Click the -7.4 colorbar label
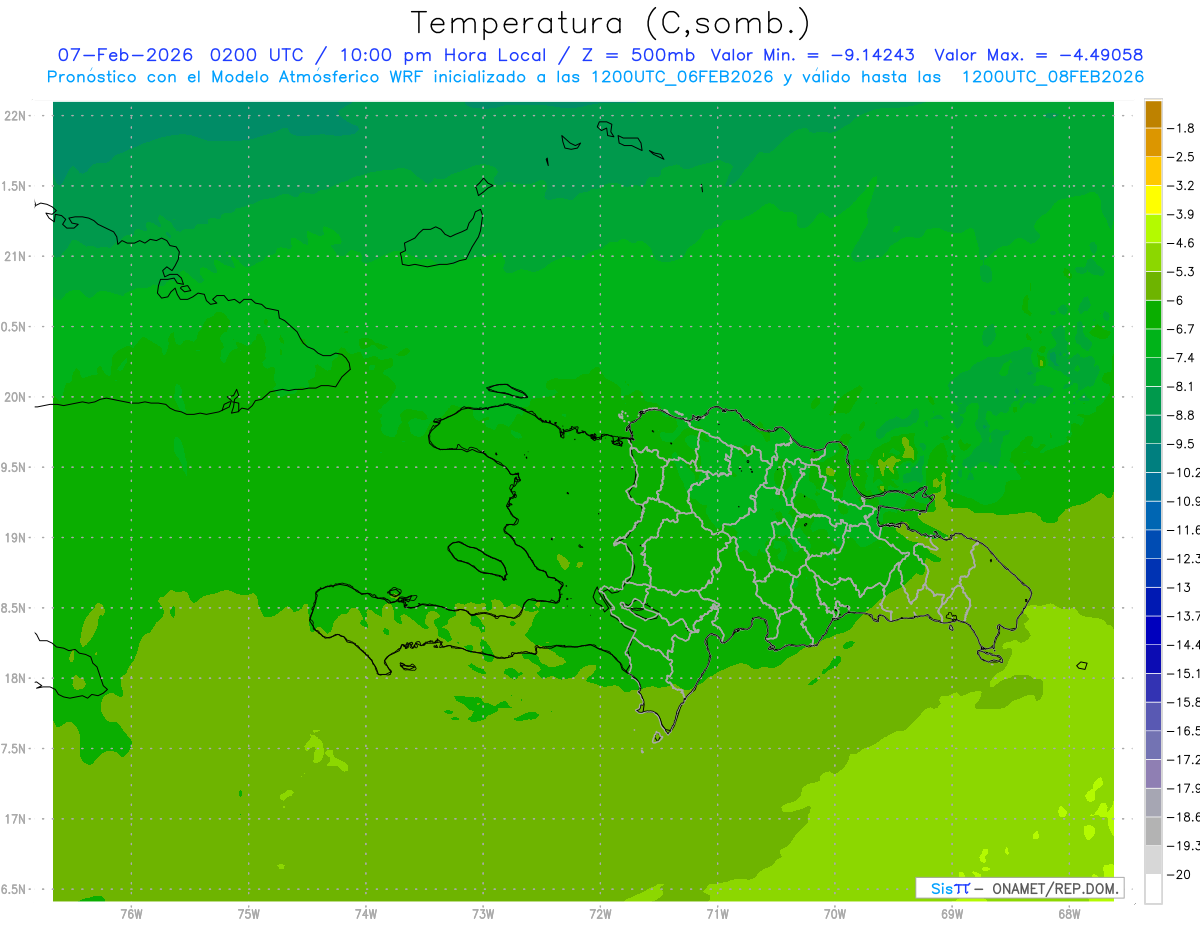Image resolution: width=1200 pixels, height=927 pixels. (1182, 358)
